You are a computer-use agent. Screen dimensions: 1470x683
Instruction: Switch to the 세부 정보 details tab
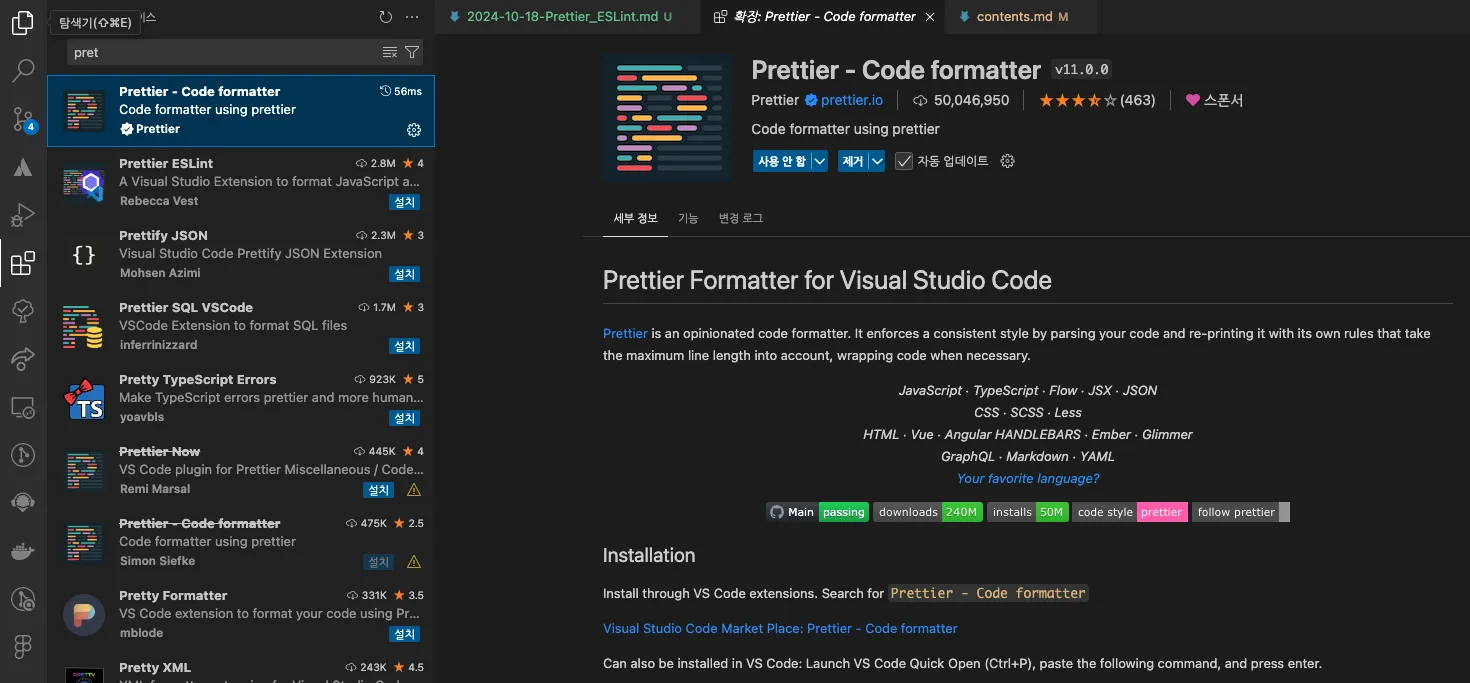coord(635,218)
